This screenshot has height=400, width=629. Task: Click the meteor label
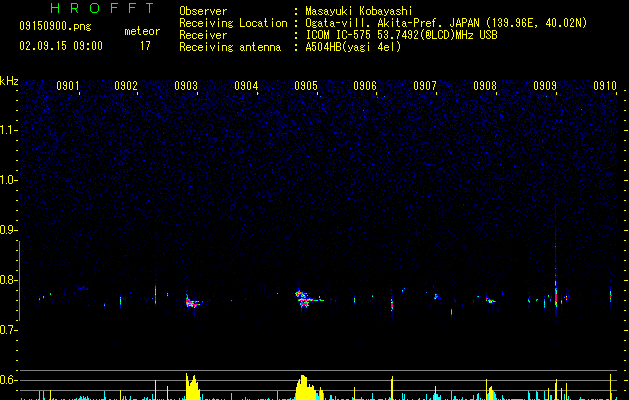pos(142,31)
